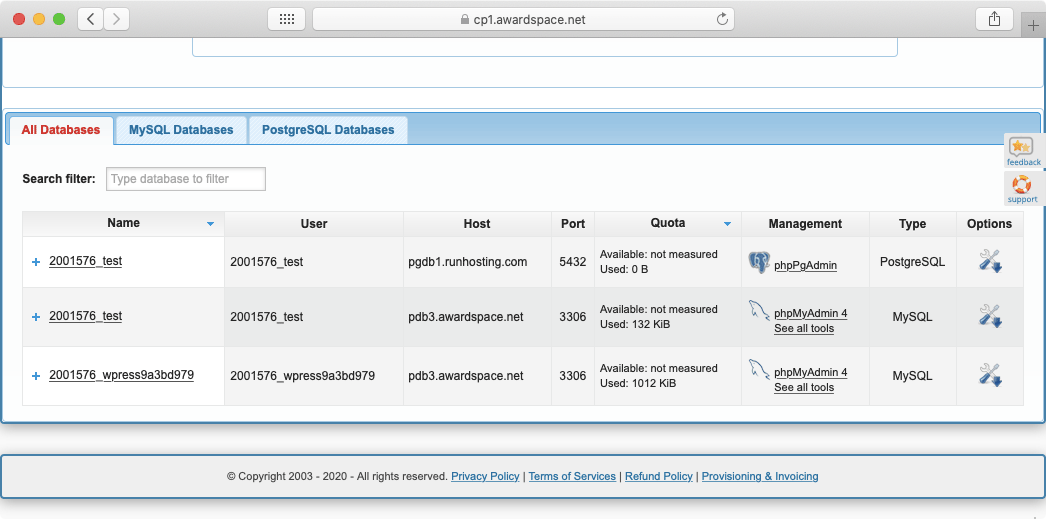Sort by Name column arrow
Viewport: 1046px width, 519px height.
tap(210, 224)
